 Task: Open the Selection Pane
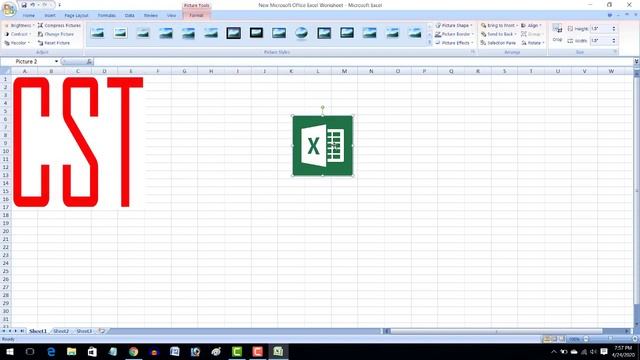498,43
